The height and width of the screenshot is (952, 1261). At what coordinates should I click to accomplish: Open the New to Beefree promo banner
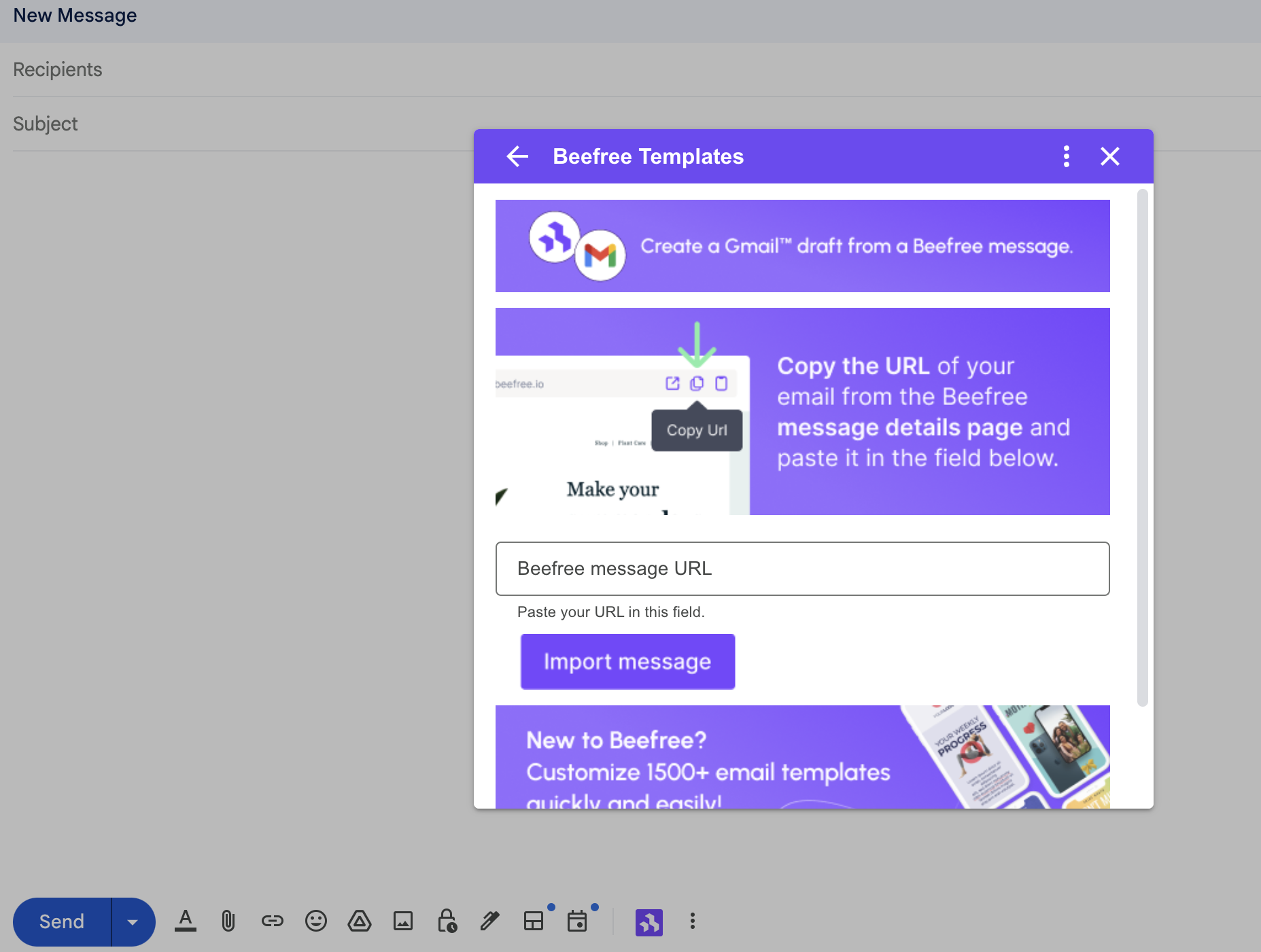click(x=802, y=756)
